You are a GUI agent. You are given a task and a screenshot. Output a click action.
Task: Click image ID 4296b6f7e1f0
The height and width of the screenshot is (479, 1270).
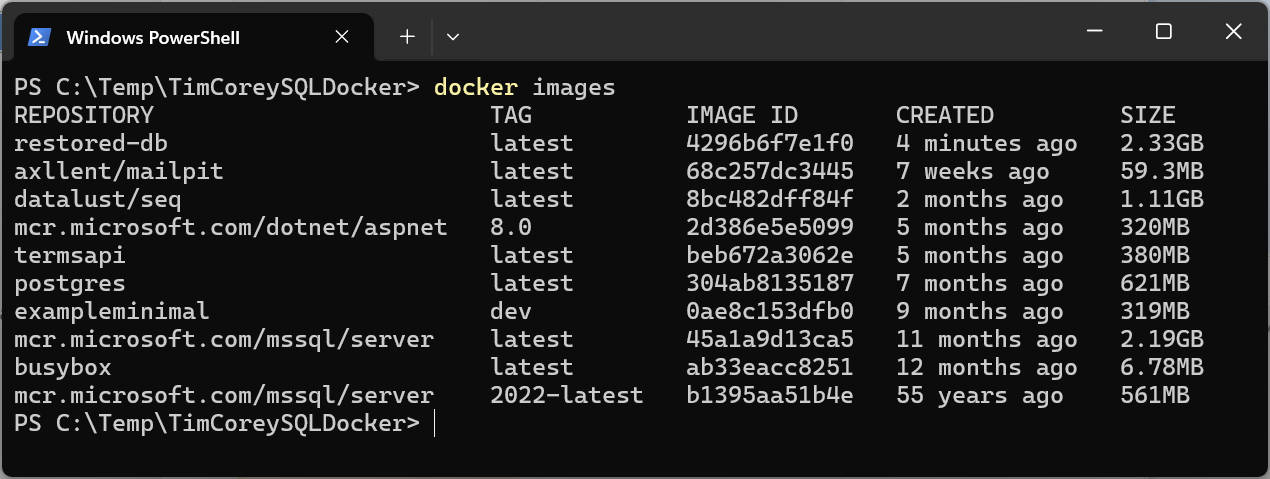pos(770,143)
